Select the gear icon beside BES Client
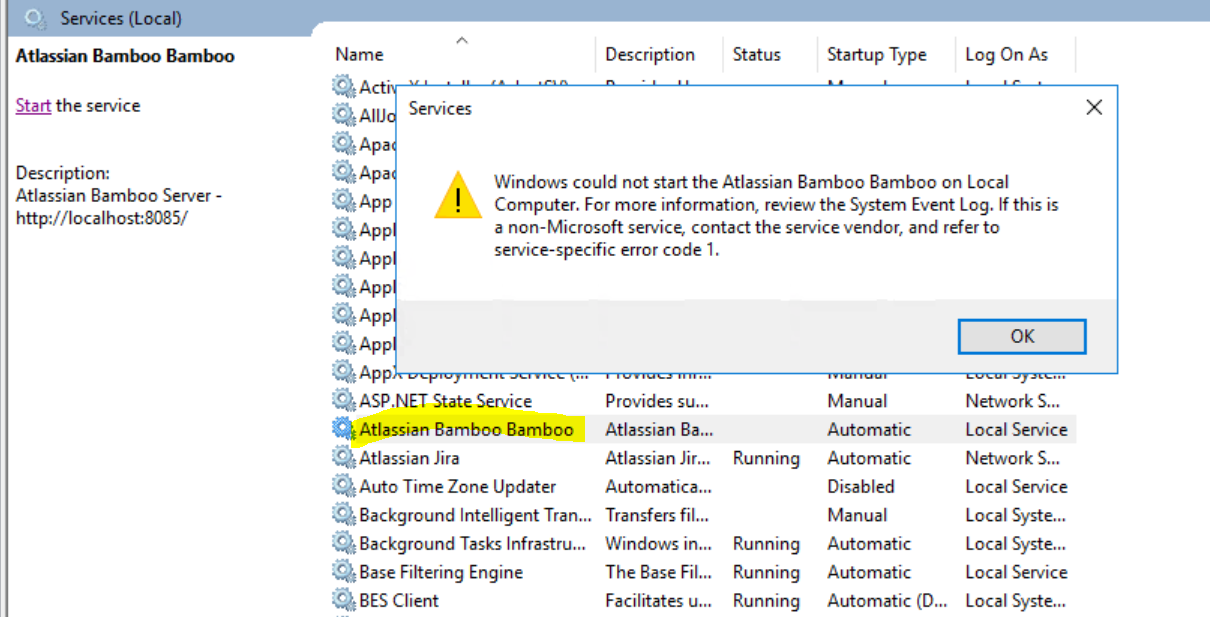The height and width of the screenshot is (617, 1210). (344, 600)
